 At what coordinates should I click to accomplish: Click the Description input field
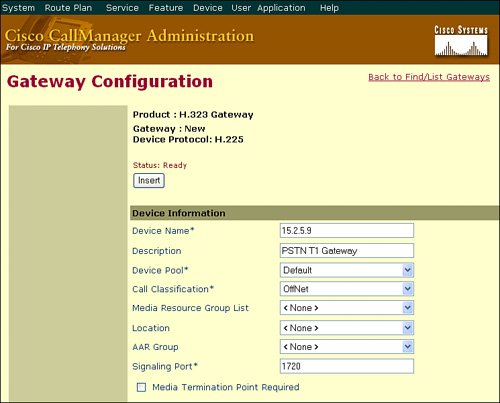tap(347, 251)
